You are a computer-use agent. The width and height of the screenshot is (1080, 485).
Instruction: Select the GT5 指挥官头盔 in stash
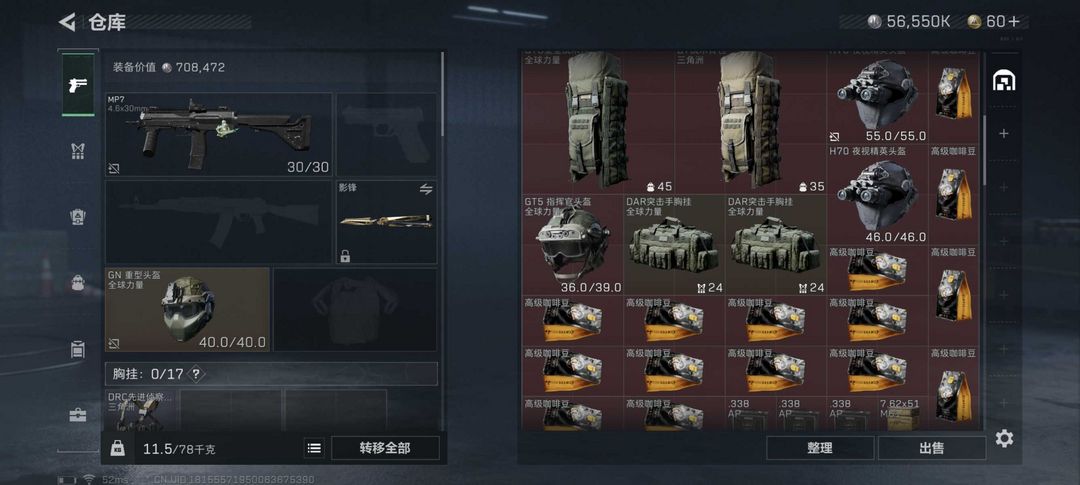click(572, 245)
